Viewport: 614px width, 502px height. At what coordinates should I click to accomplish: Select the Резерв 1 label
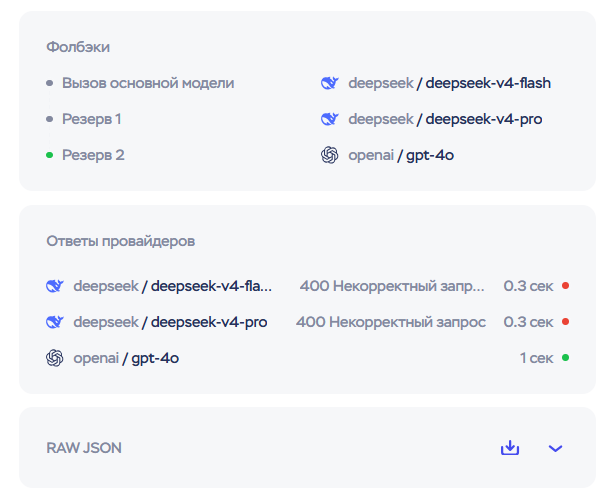pyautogui.click(x=92, y=119)
